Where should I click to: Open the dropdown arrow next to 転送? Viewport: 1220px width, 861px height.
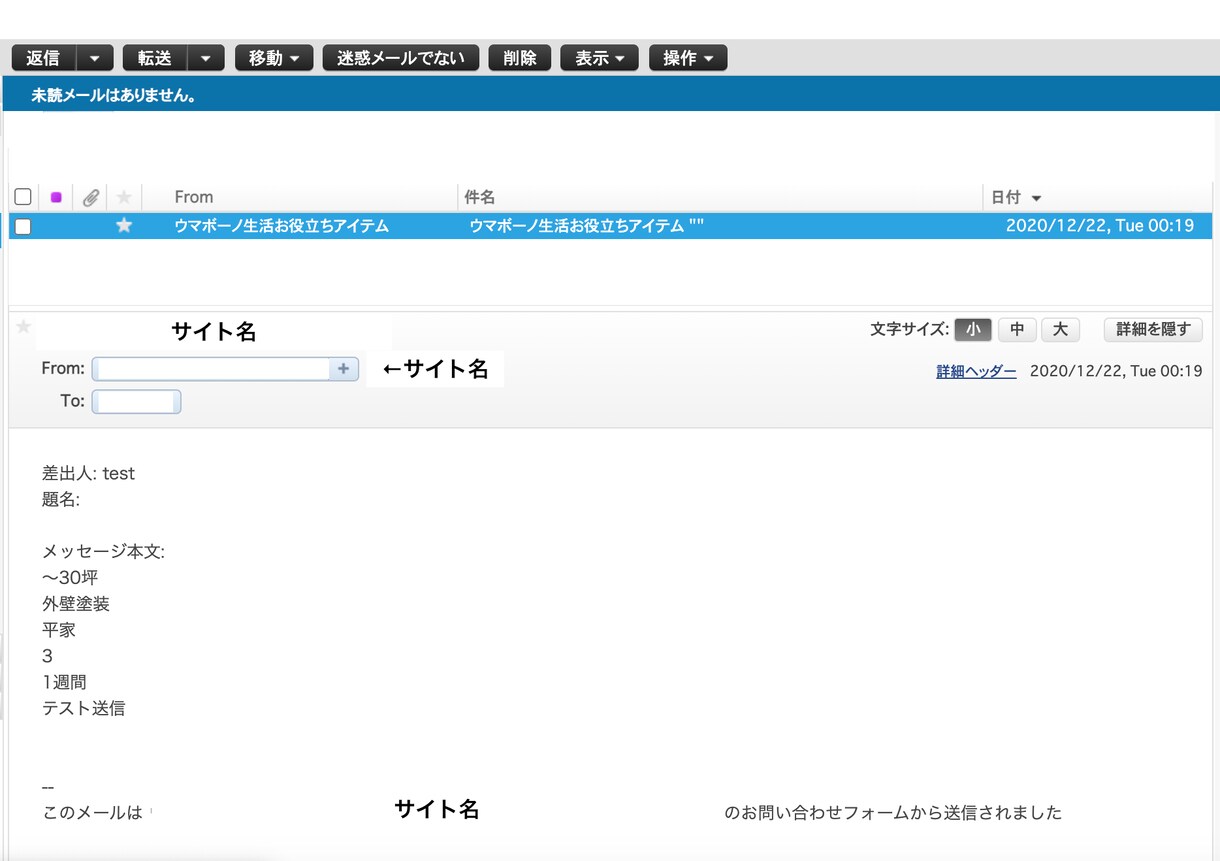(206, 58)
